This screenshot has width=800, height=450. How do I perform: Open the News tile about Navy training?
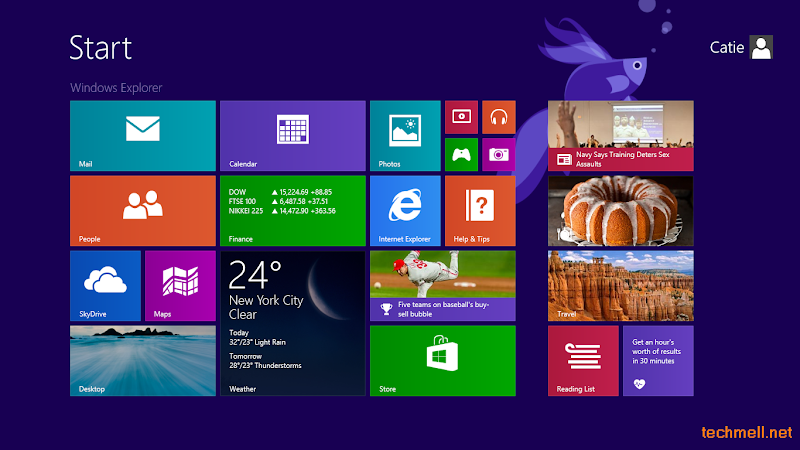(x=621, y=136)
